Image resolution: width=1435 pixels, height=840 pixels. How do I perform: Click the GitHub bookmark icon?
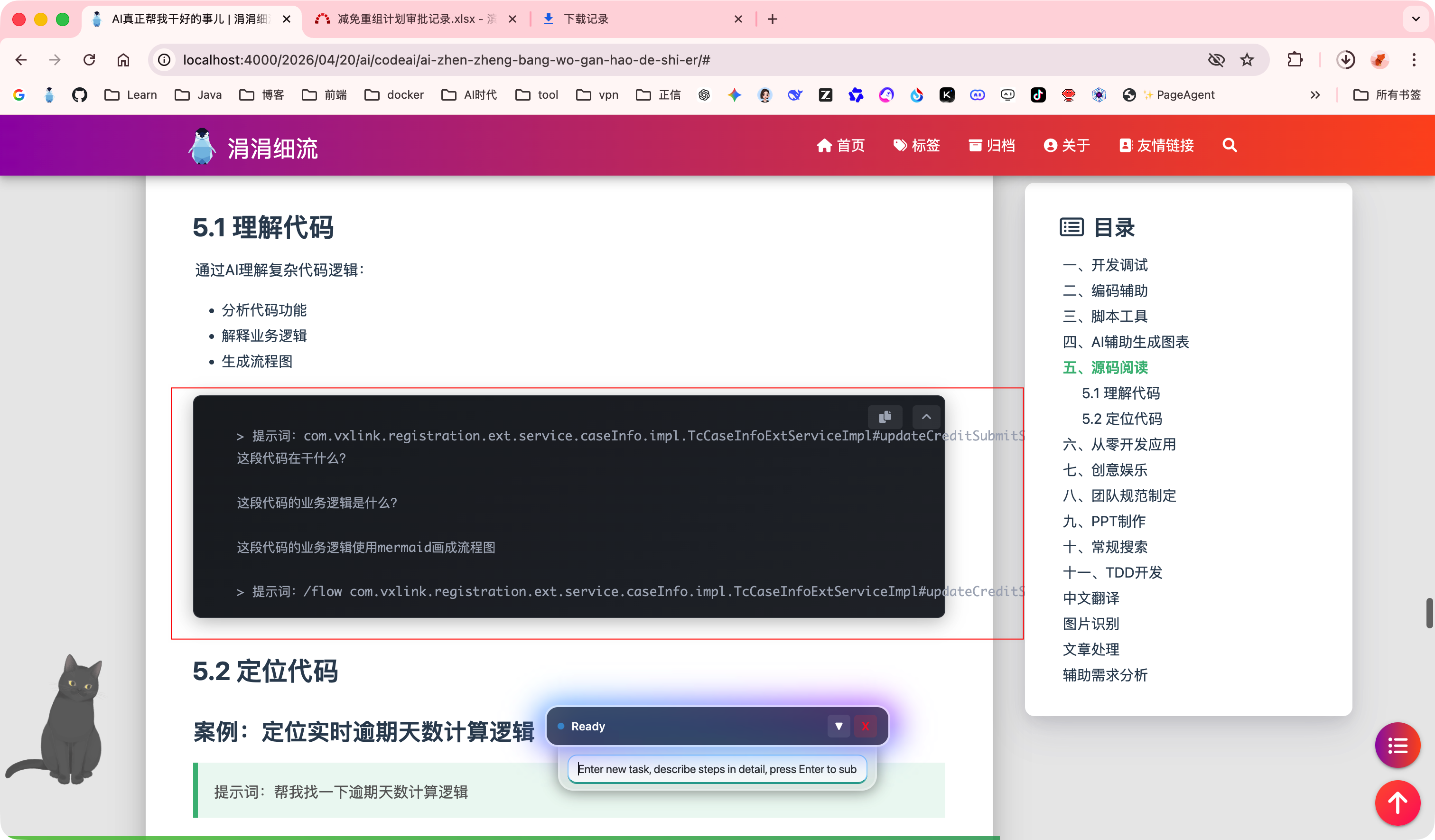80,95
